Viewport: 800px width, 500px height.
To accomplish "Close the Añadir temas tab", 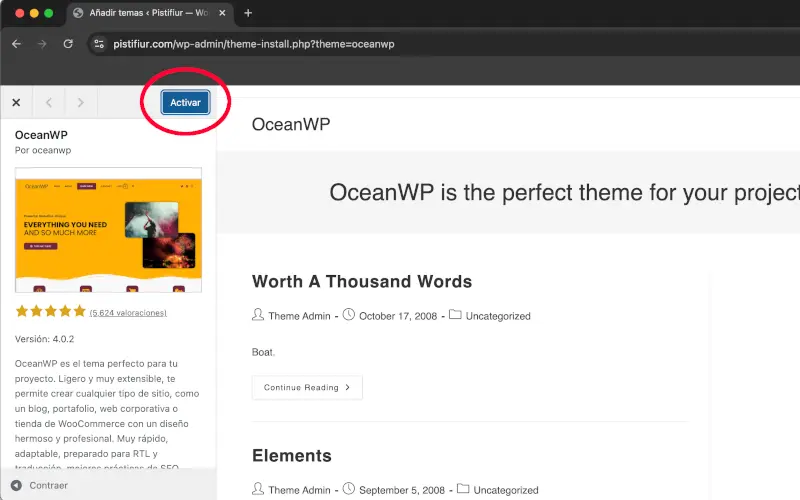I will point(222,13).
